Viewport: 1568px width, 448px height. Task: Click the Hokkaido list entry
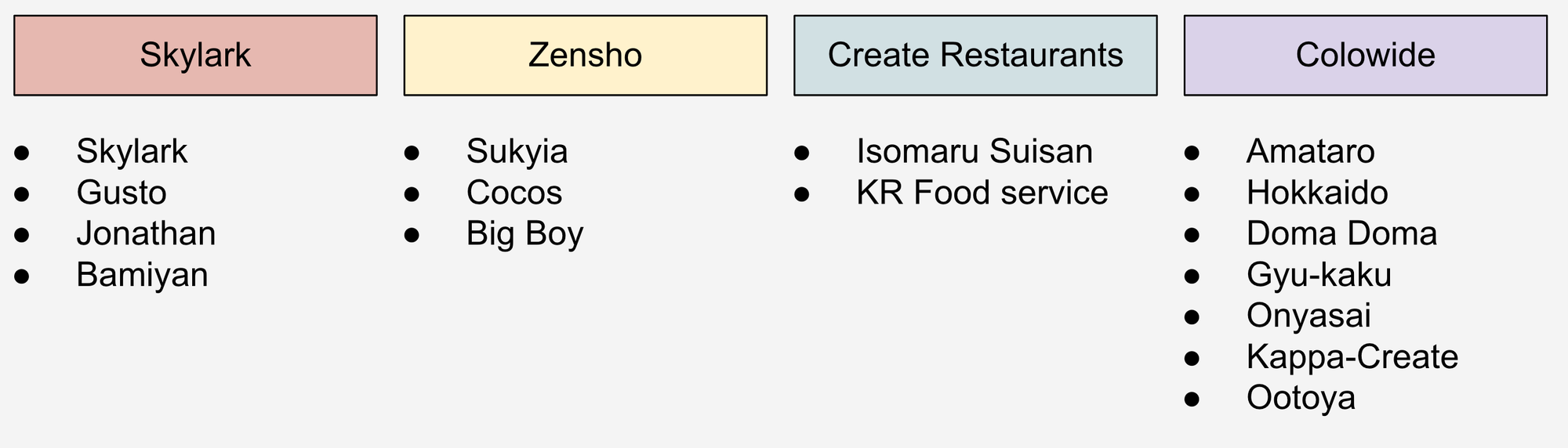tap(1317, 193)
